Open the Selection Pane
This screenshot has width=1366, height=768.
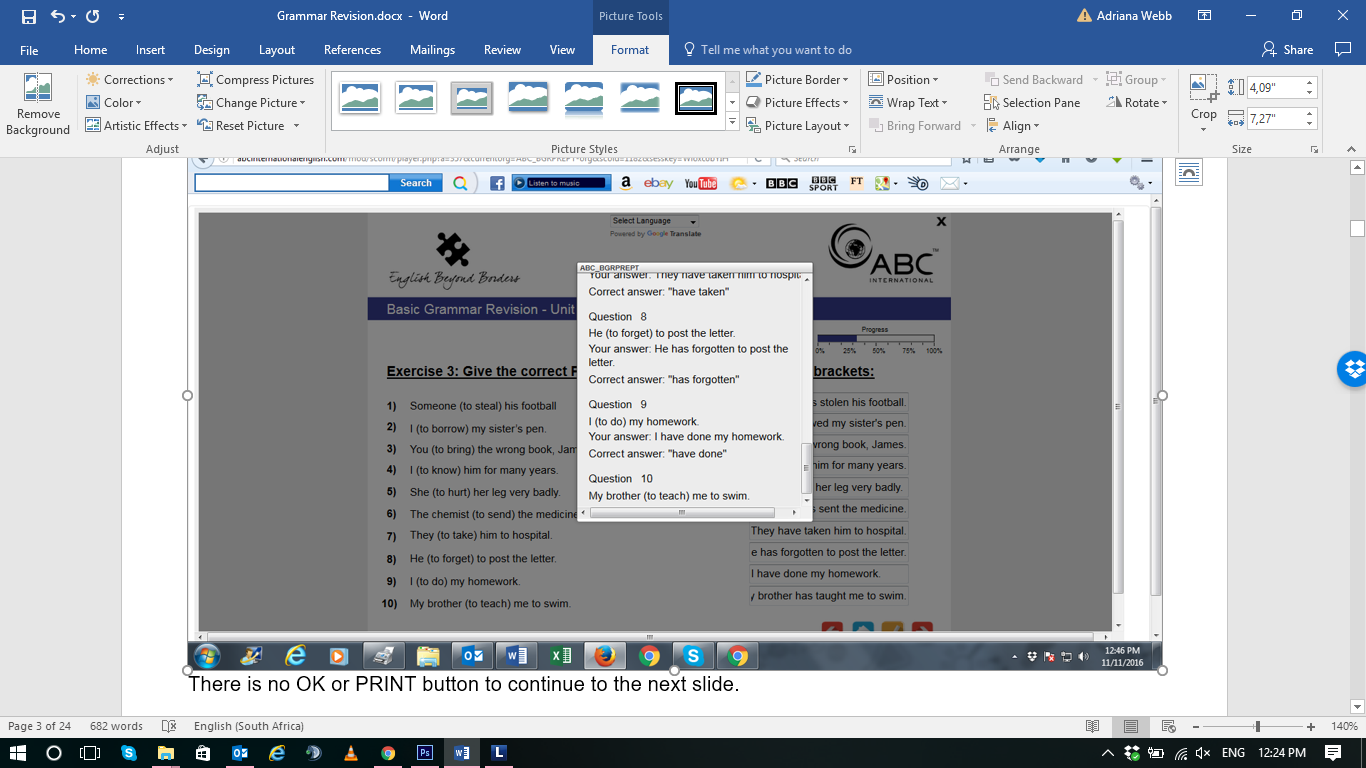1032,103
